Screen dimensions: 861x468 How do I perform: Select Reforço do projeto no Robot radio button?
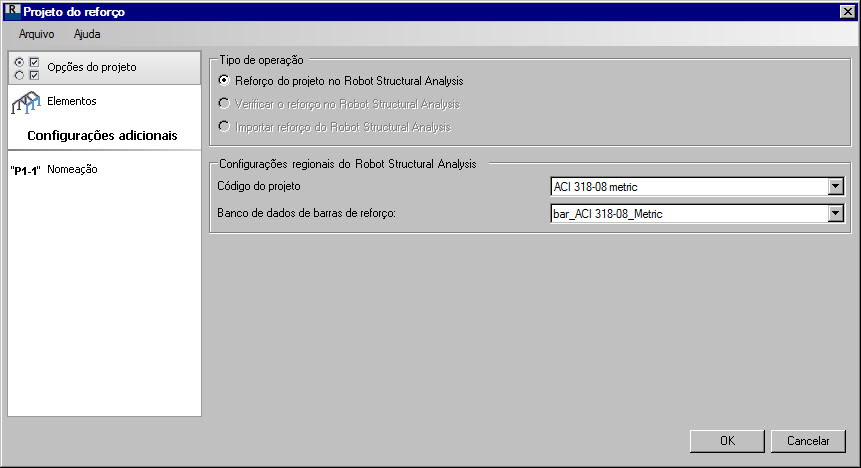(224, 80)
